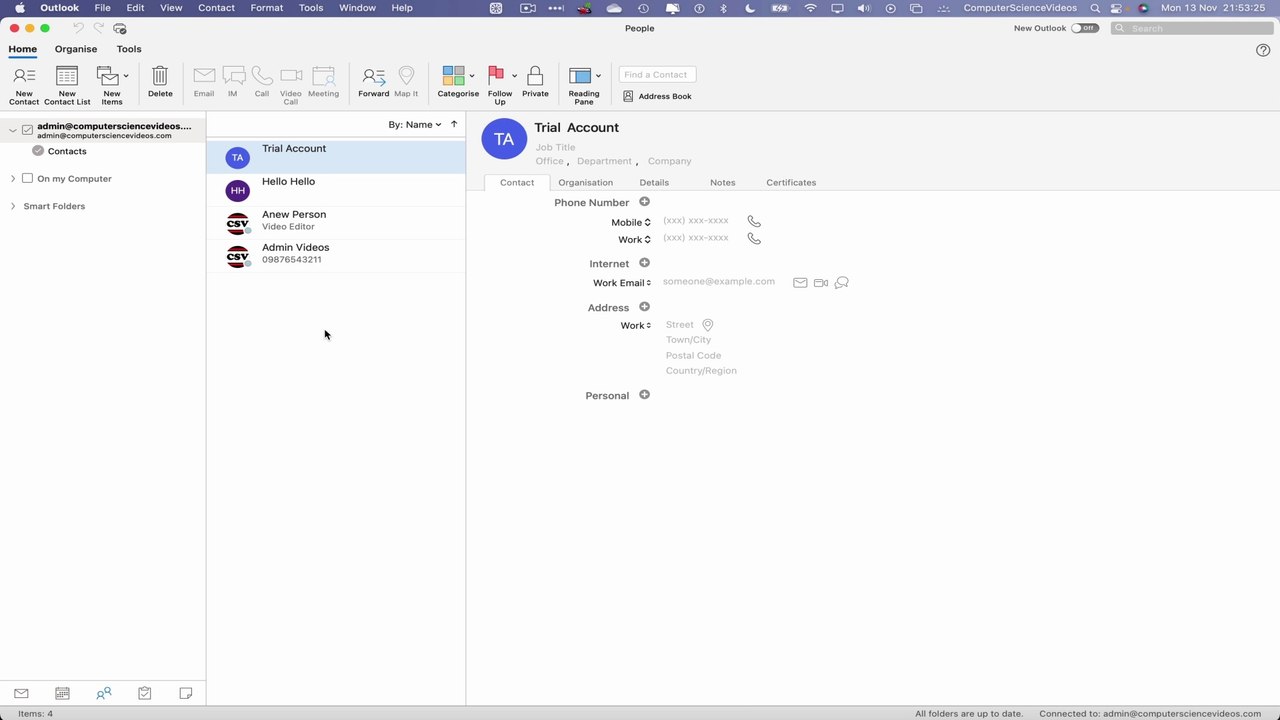Toggle the New Outlook switch
The height and width of the screenshot is (720, 1280).
(x=1084, y=28)
